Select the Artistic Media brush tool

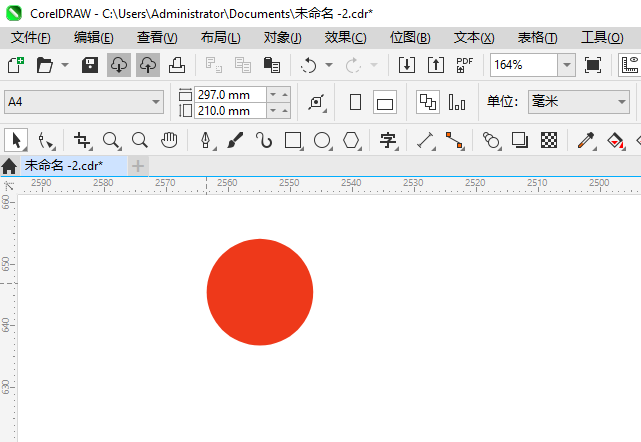235,141
